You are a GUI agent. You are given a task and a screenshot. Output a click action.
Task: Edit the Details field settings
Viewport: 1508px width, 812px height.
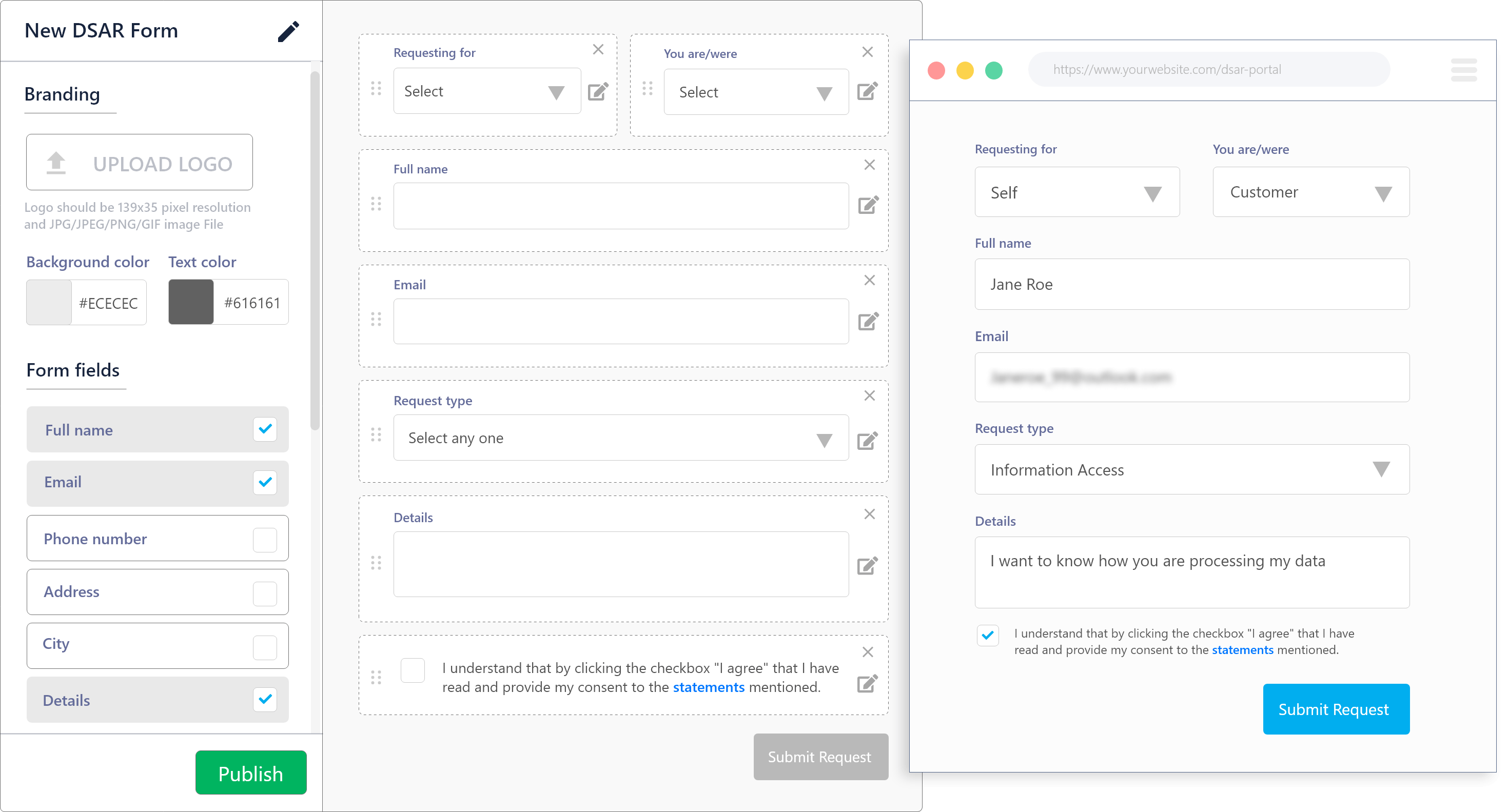click(x=867, y=566)
